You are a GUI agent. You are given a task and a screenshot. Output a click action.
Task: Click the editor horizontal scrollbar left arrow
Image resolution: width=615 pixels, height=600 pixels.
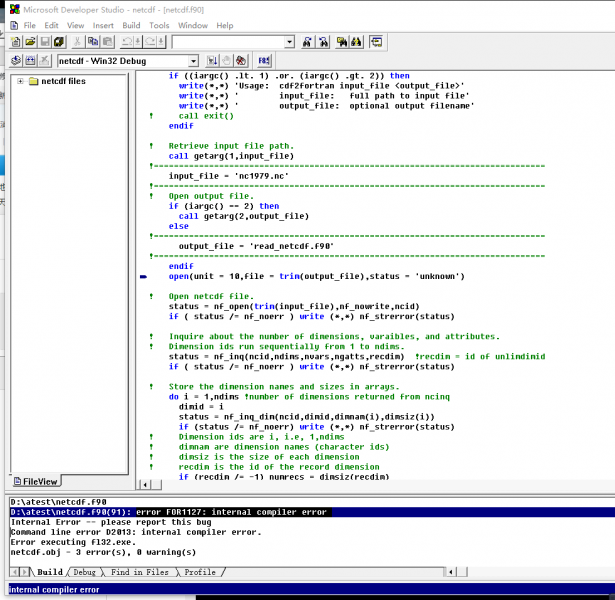pos(143,484)
